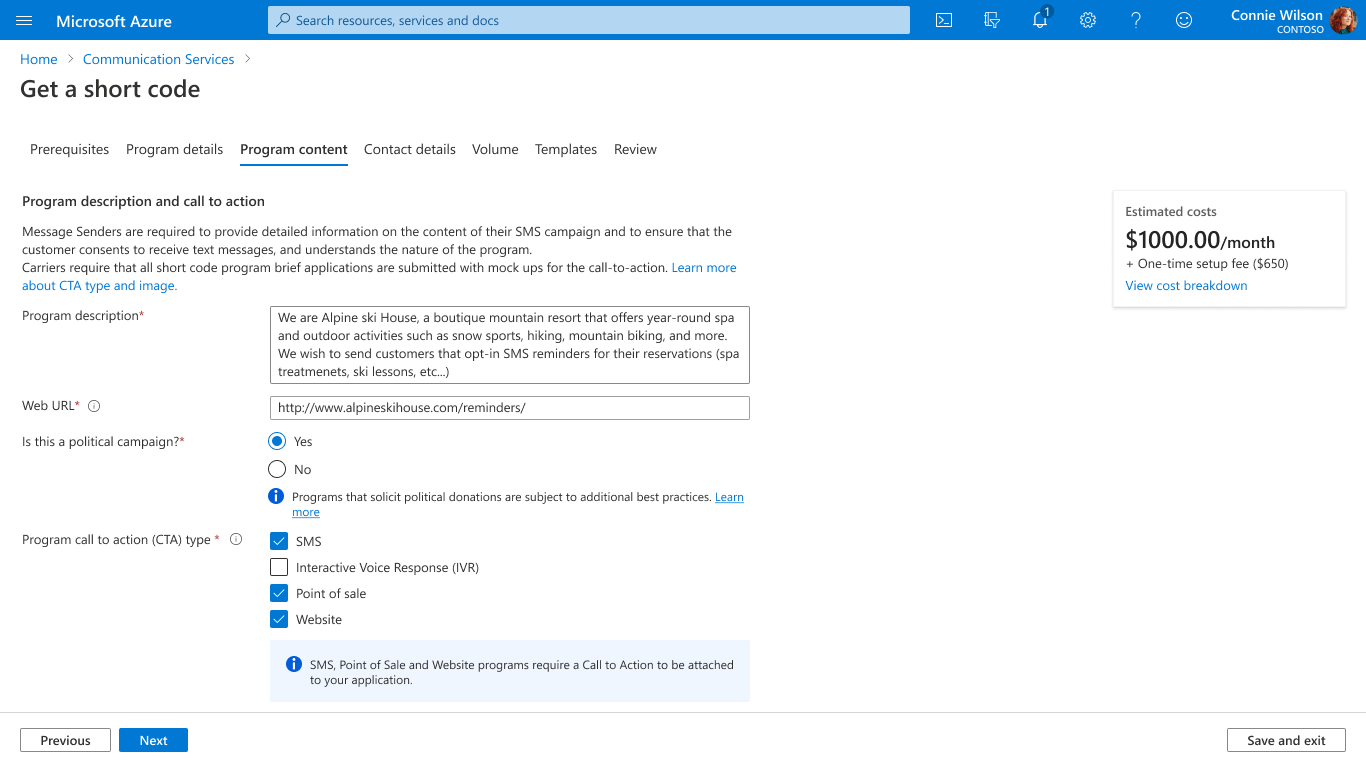Show the CTA type info tooltip
Screen dimensions: 1366x768
(x=236, y=539)
